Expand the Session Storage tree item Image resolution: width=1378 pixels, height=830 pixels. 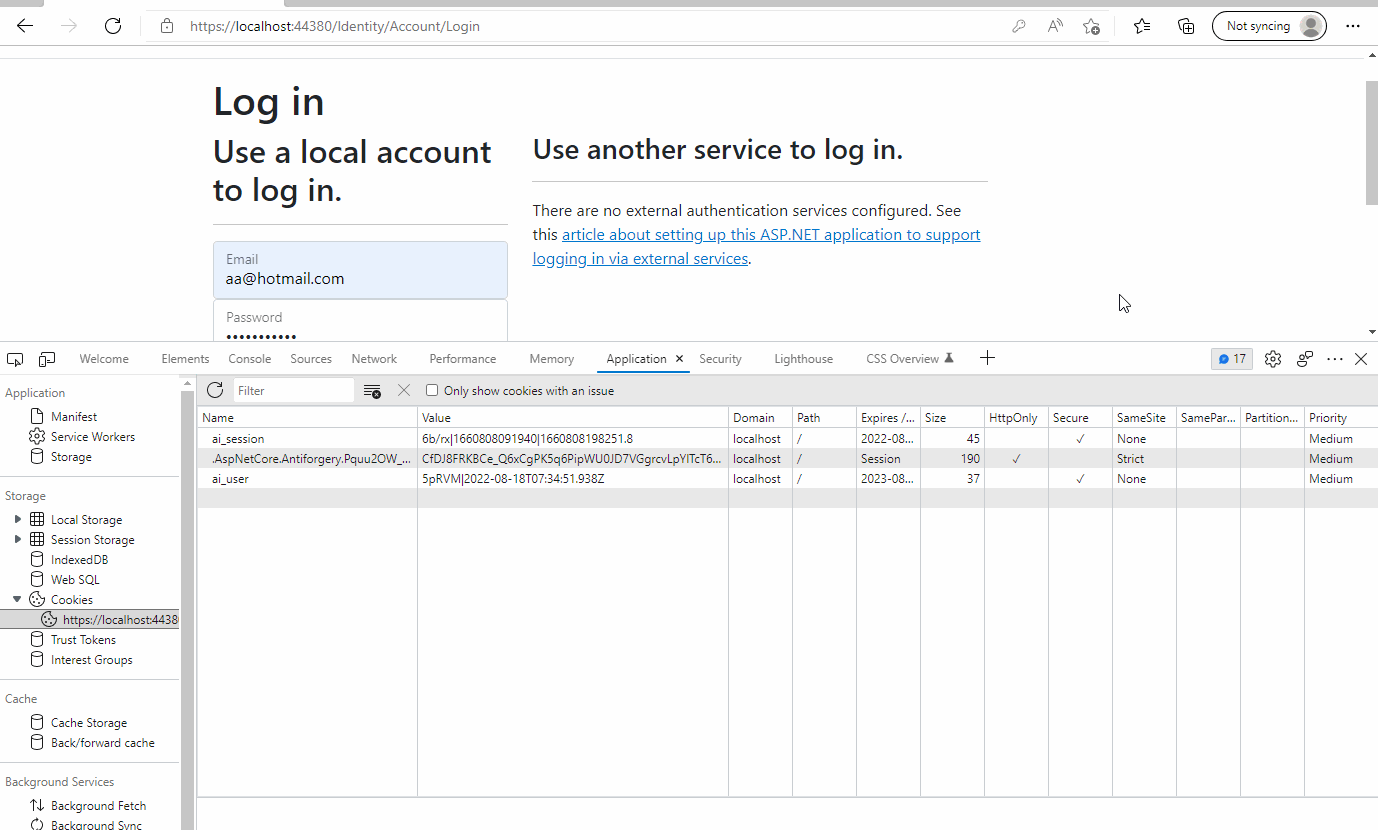[17, 539]
